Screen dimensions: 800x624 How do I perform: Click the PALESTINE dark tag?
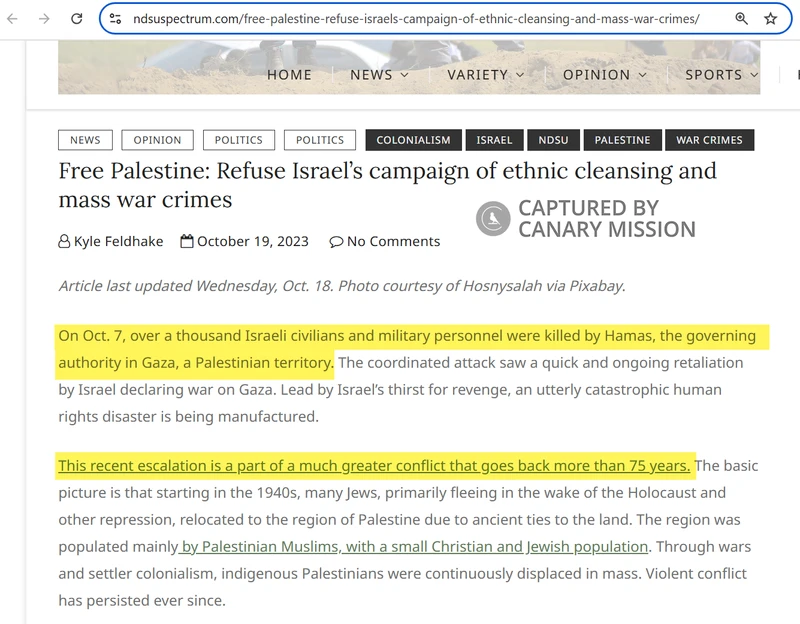coord(622,140)
